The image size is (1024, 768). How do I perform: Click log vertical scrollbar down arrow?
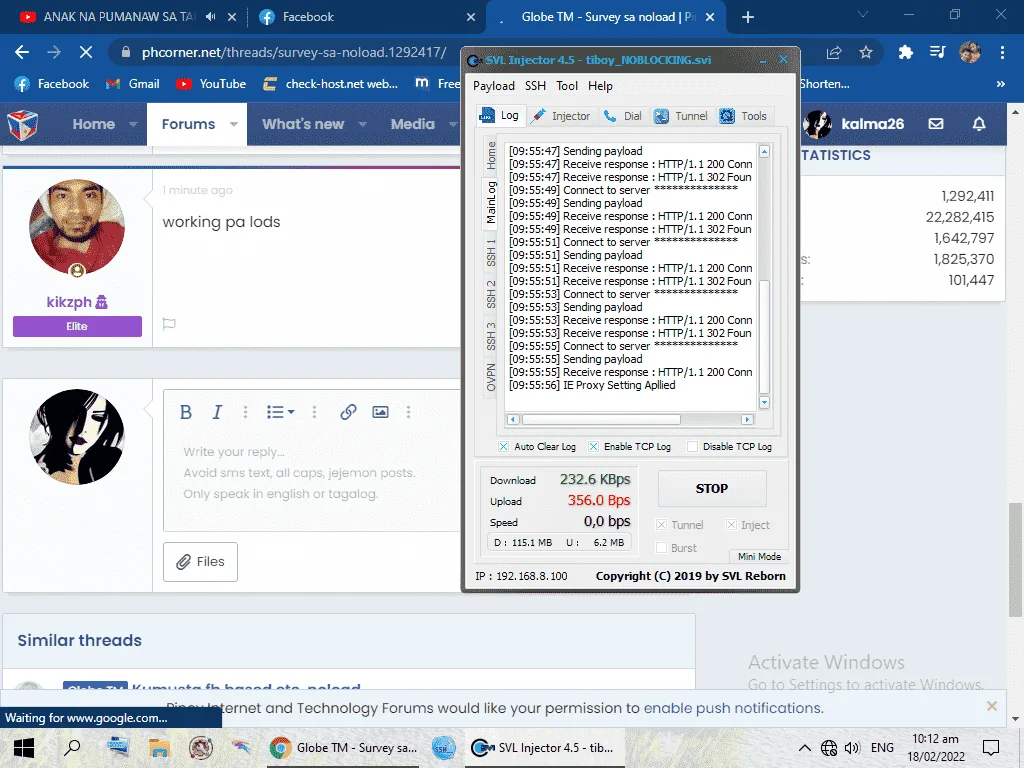764,402
